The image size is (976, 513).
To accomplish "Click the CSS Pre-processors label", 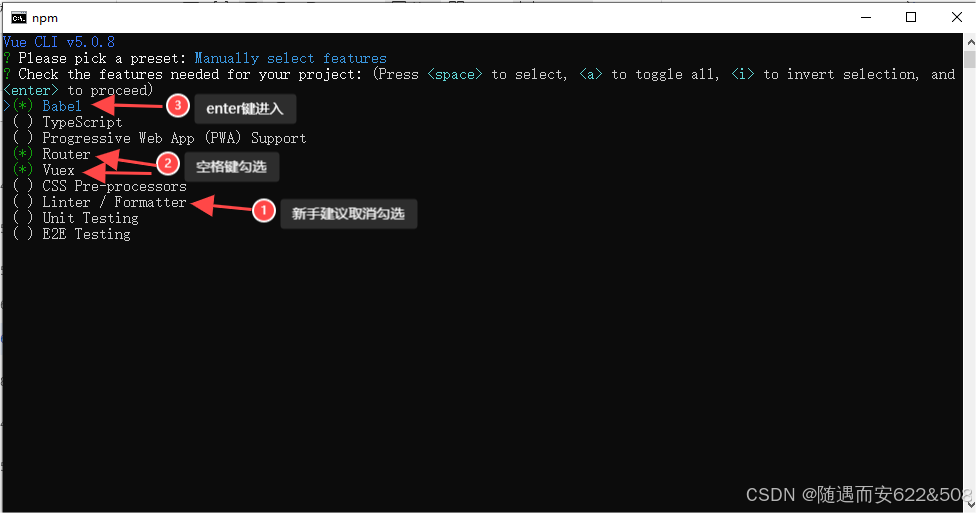I will coord(115,186).
